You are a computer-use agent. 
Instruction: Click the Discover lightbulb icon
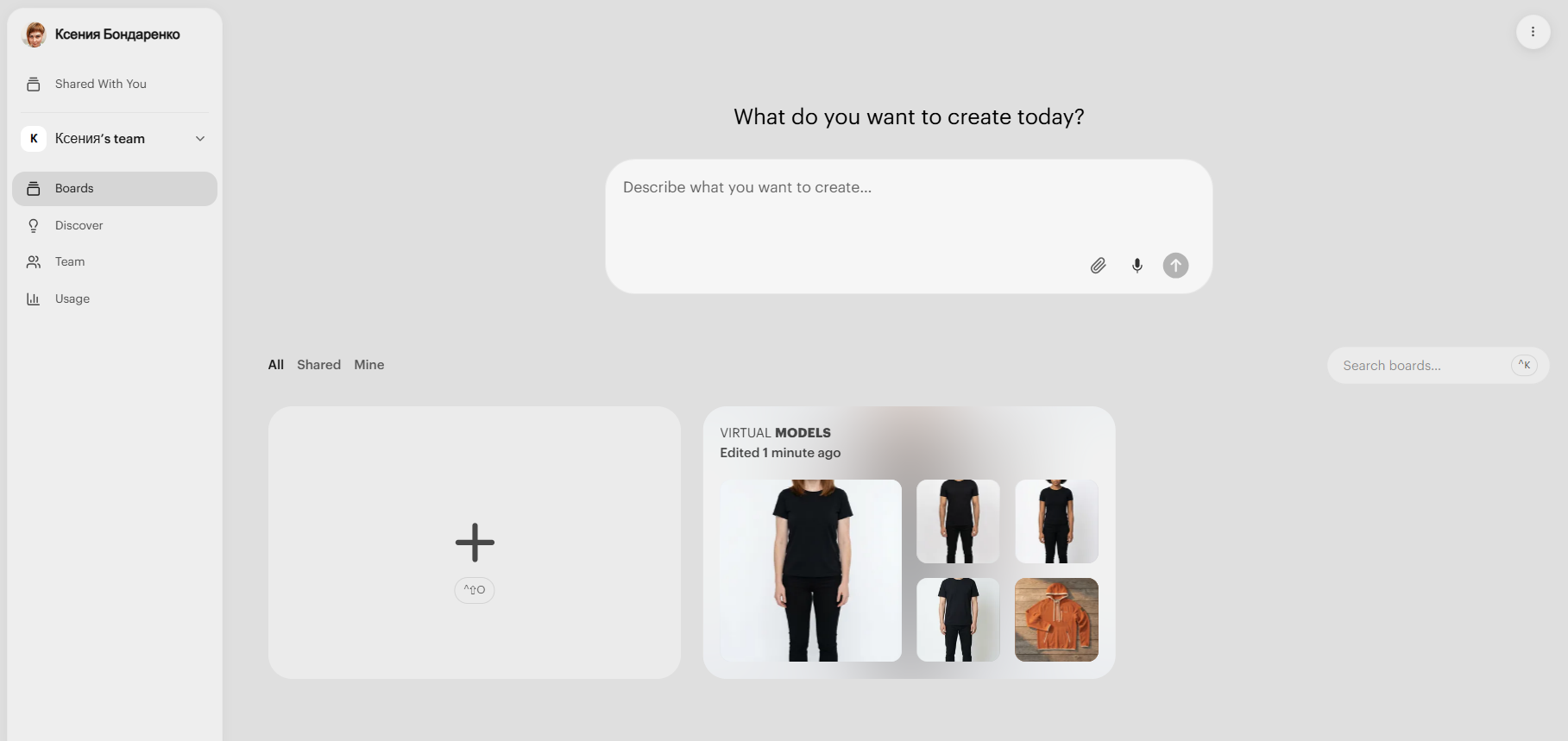click(34, 225)
